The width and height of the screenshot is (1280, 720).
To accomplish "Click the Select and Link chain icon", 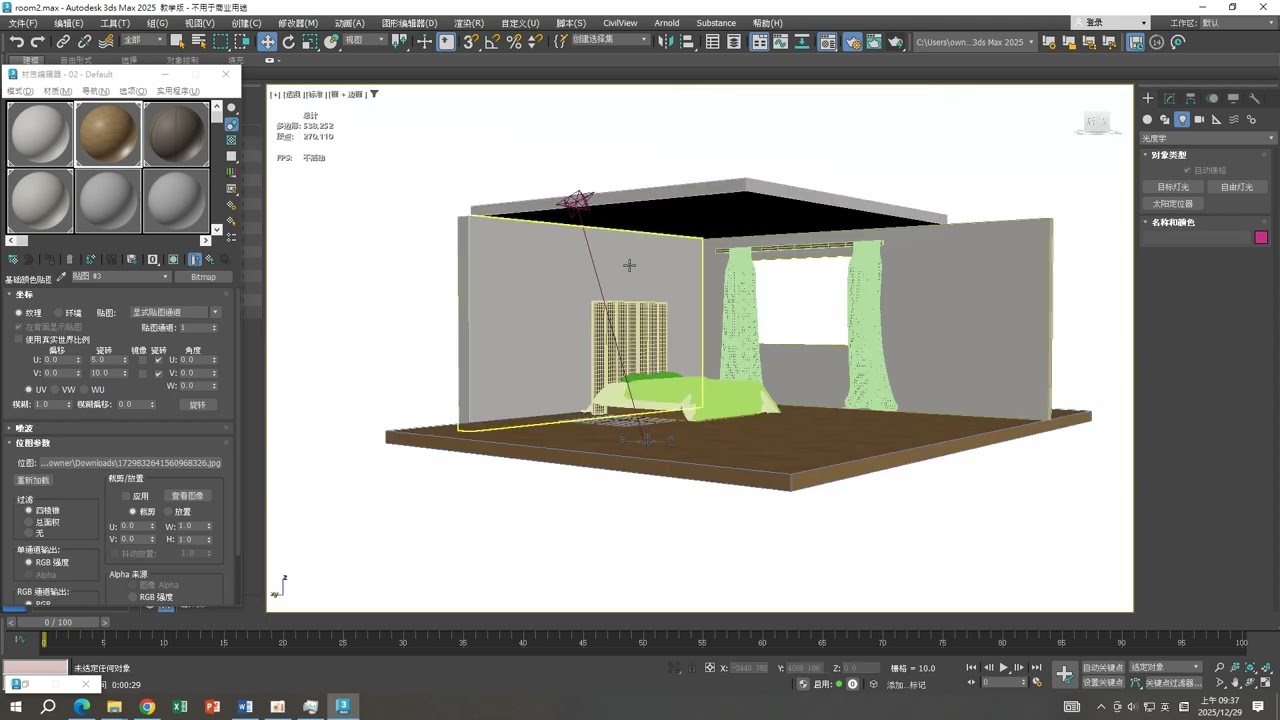I will point(63,41).
